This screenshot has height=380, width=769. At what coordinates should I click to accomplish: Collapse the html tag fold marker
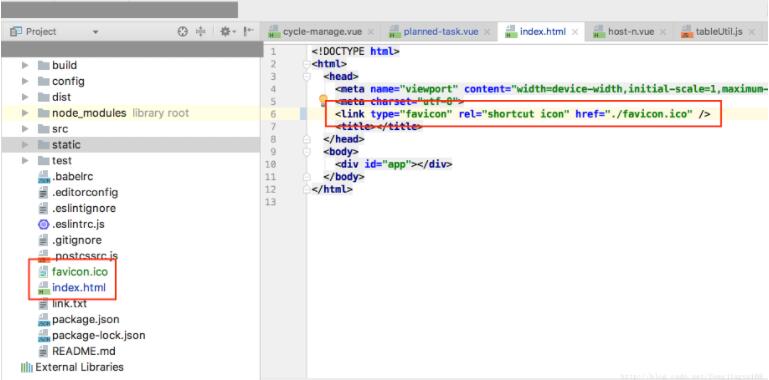[x=307, y=64]
